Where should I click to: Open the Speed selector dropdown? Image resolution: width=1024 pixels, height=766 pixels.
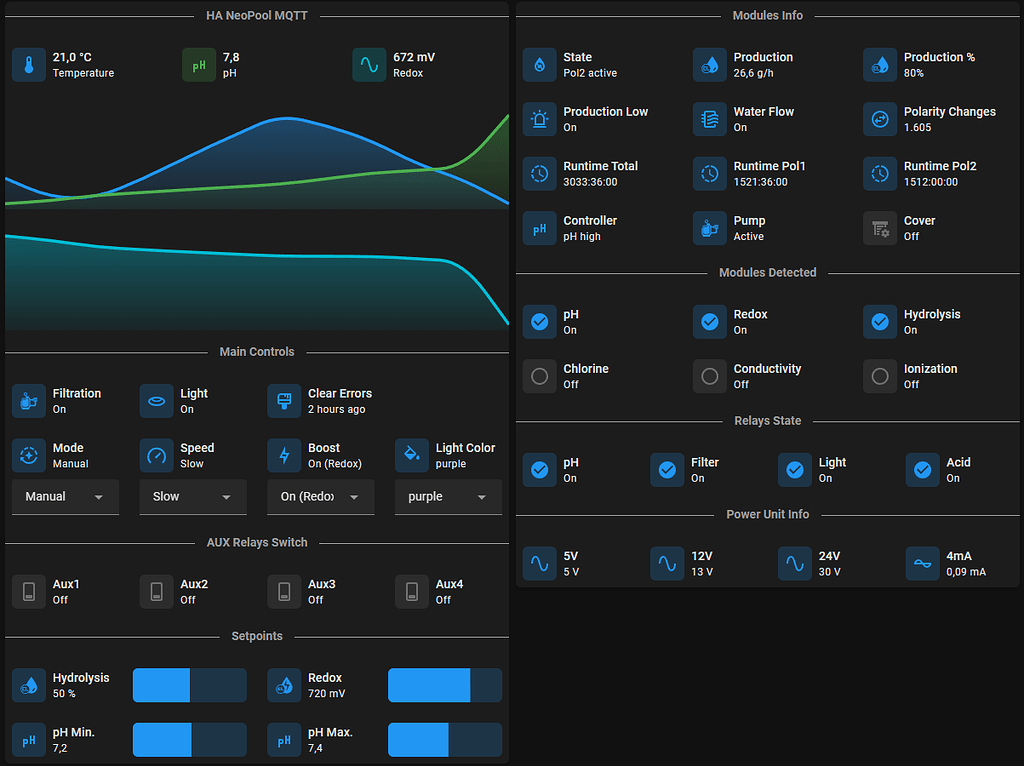pyautogui.click(x=192, y=497)
